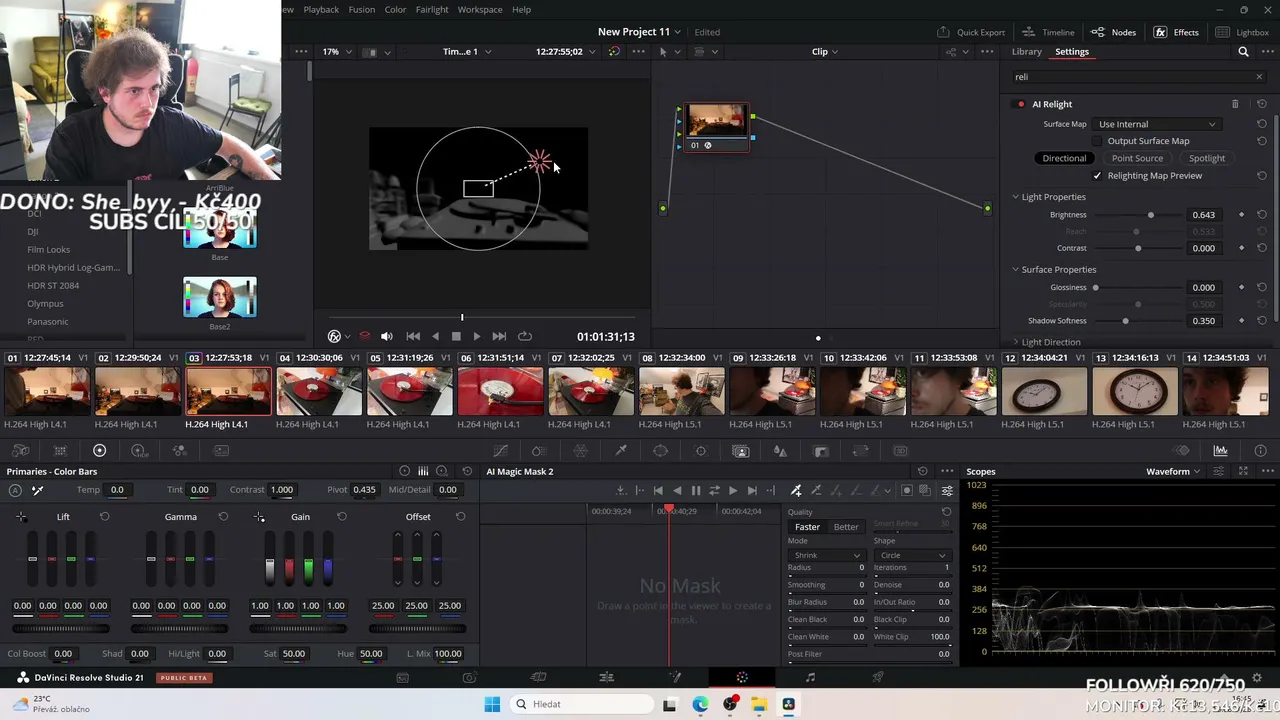Reset the Offset color bars

[460, 517]
